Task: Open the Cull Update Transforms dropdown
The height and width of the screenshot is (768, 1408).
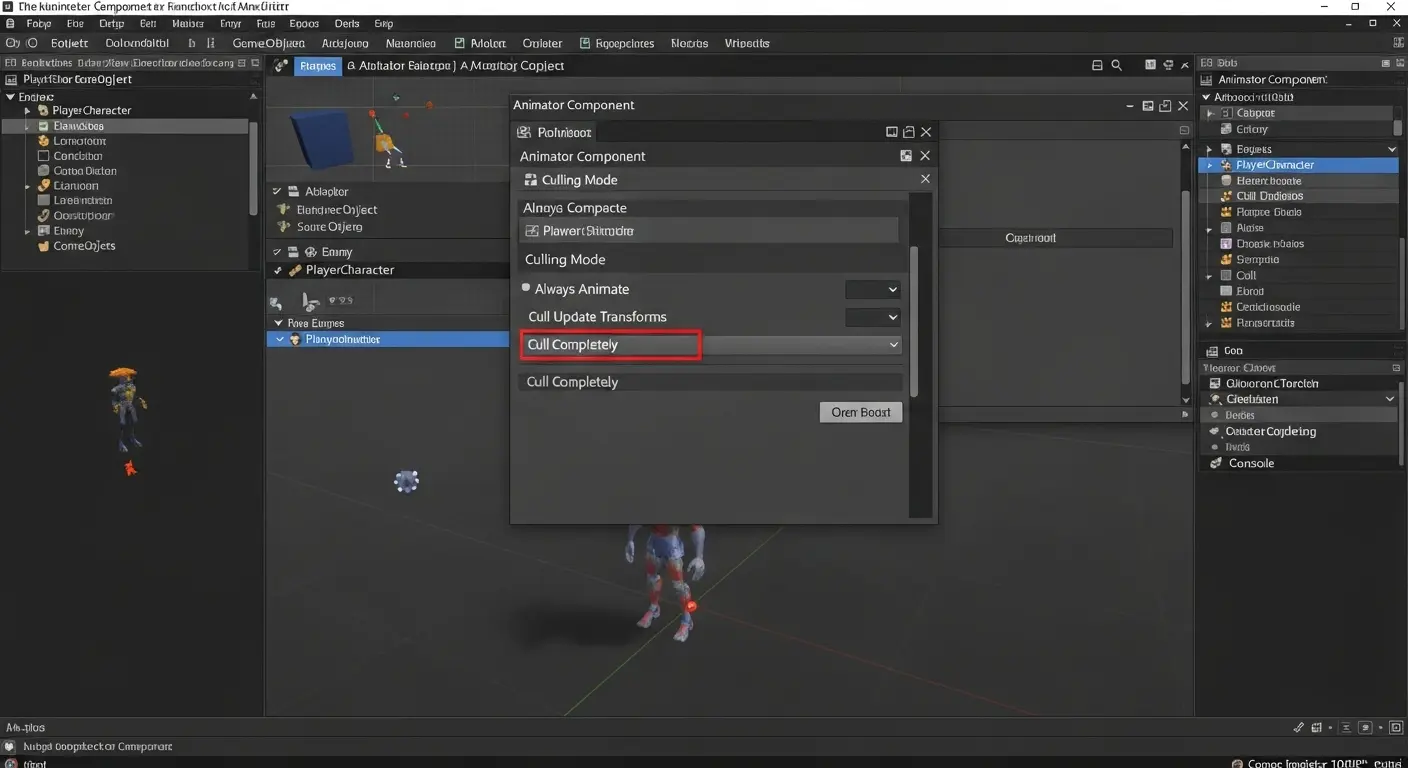Action: (873, 317)
